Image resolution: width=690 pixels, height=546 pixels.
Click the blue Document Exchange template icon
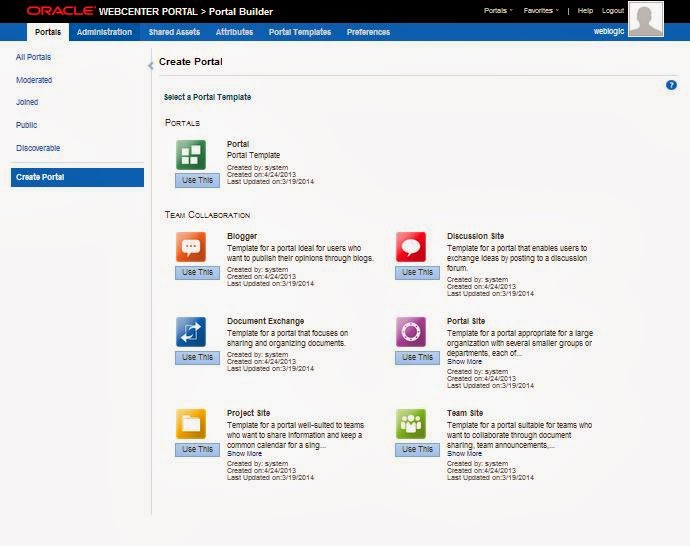[x=191, y=332]
